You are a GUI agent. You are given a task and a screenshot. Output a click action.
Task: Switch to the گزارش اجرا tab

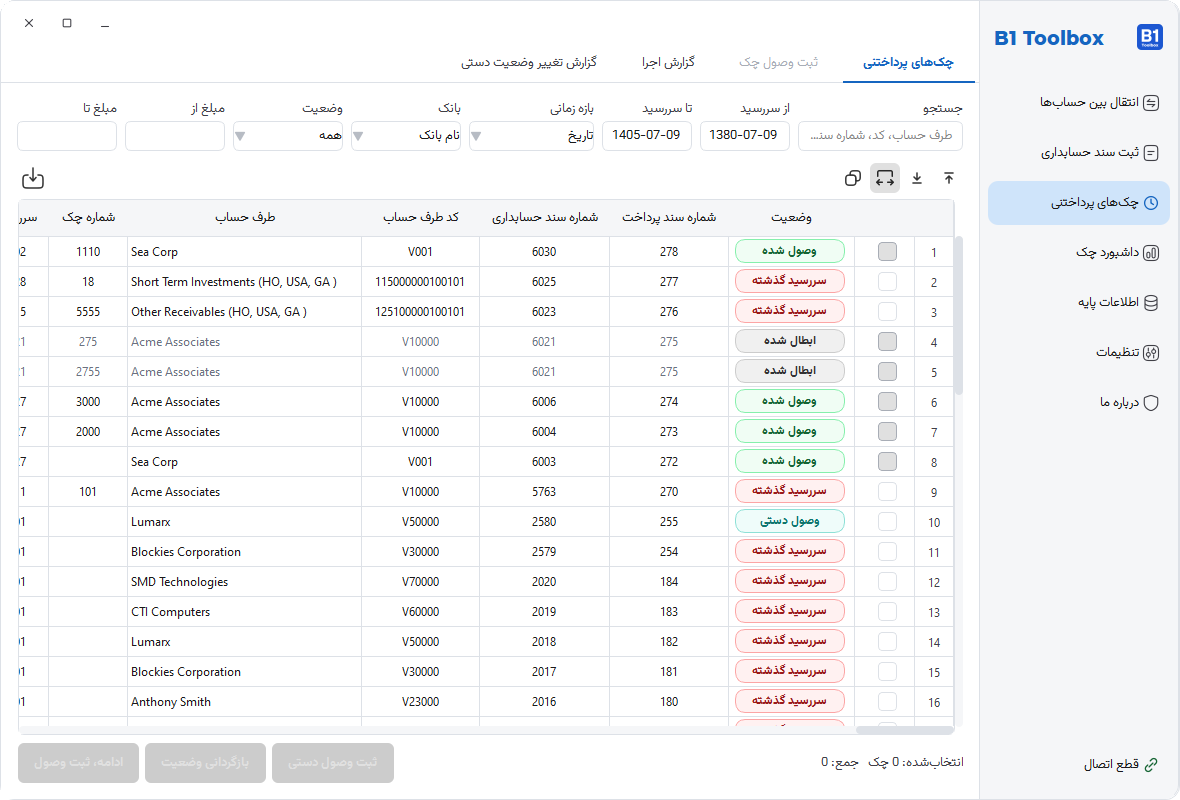click(x=668, y=62)
